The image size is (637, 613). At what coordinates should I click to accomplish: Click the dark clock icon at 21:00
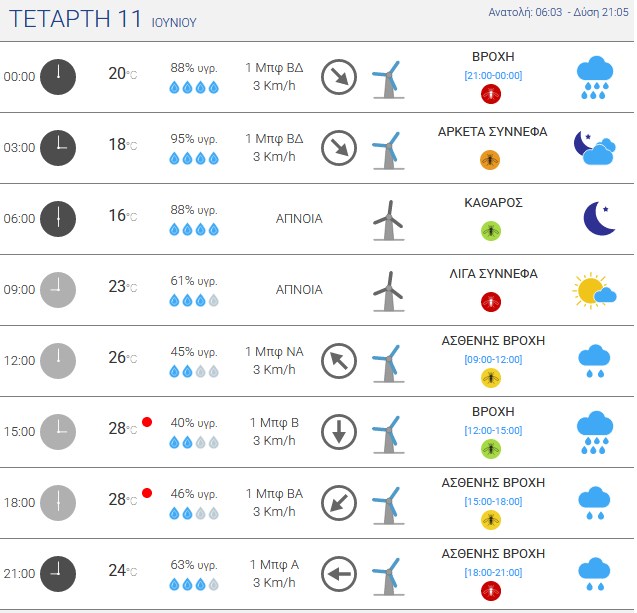[x=58, y=574]
